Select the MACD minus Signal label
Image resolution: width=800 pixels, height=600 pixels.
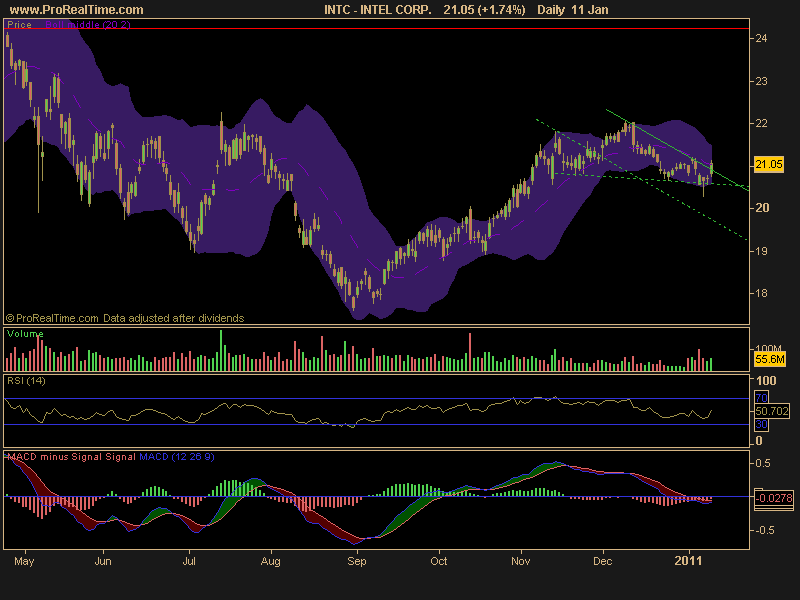pyautogui.click(x=55, y=457)
